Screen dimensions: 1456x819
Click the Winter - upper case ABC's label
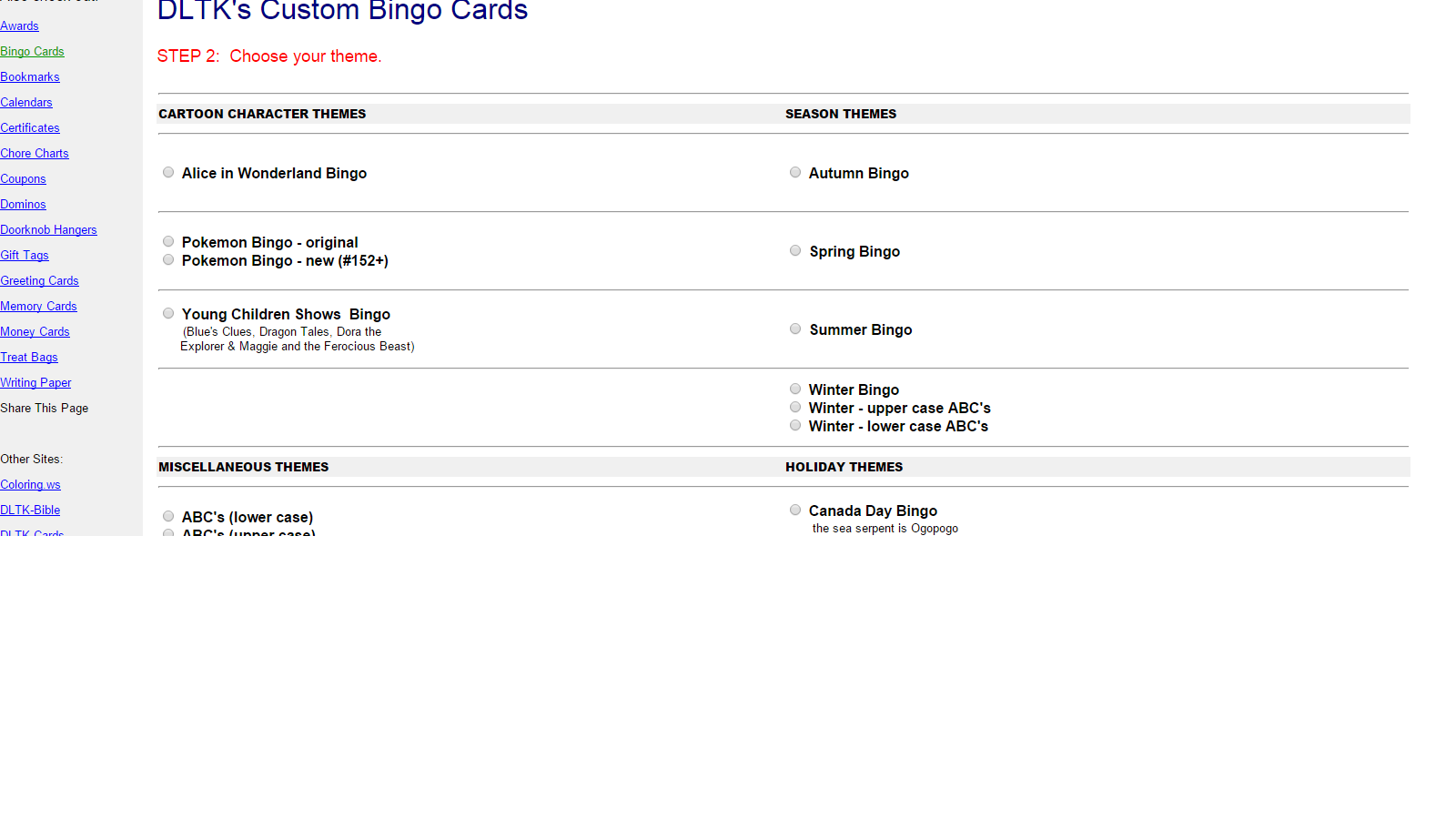900,408
